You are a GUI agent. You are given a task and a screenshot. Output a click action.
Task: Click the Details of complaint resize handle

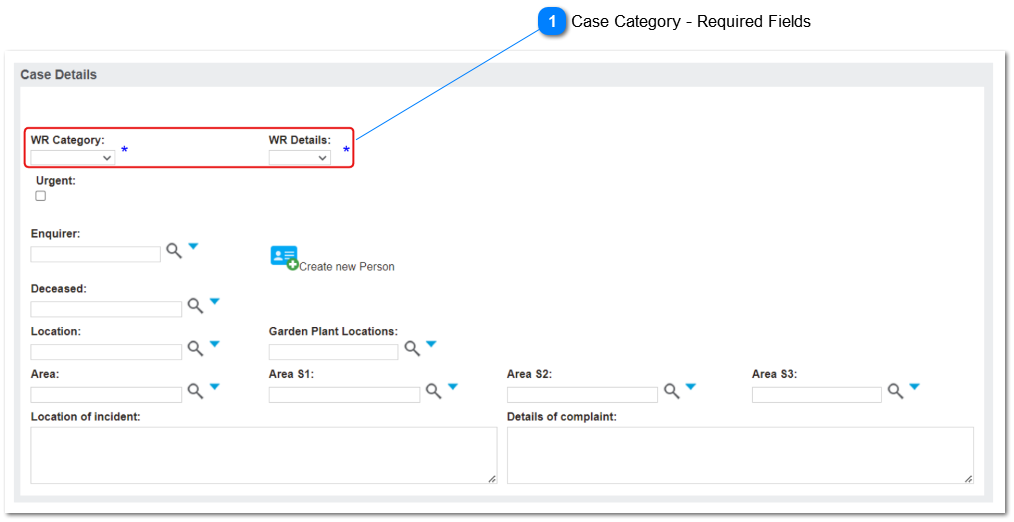click(x=968, y=479)
